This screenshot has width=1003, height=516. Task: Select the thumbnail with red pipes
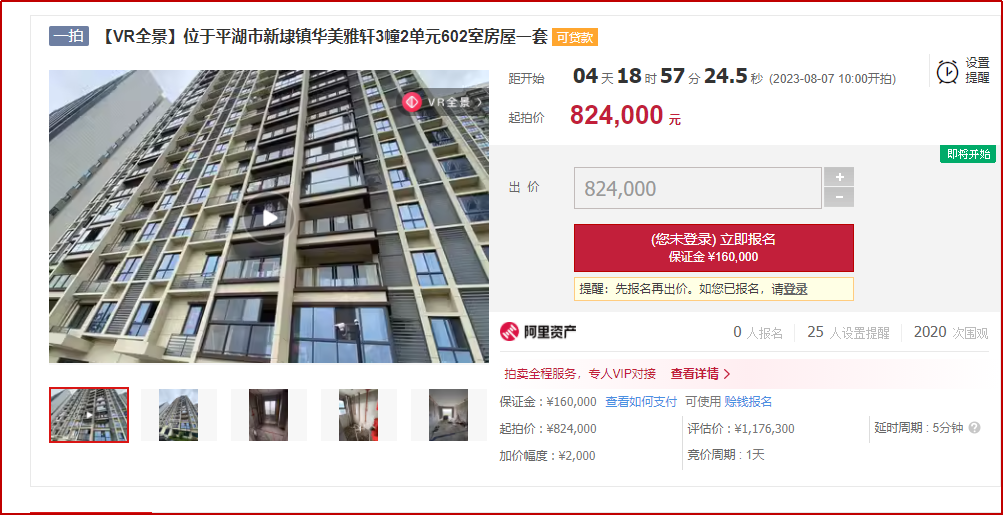358,415
